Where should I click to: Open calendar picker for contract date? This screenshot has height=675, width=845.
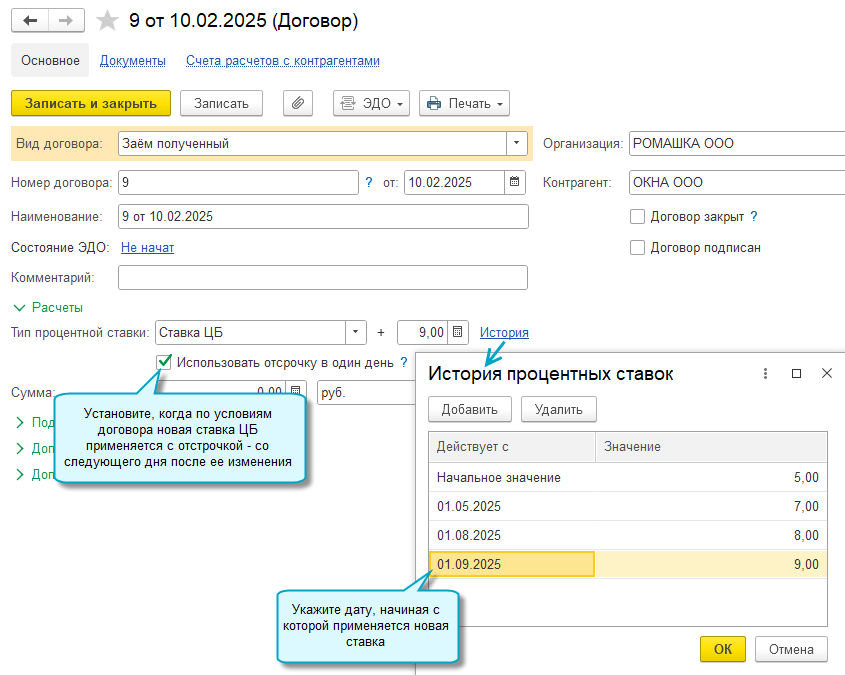click(x=515, y=183)
